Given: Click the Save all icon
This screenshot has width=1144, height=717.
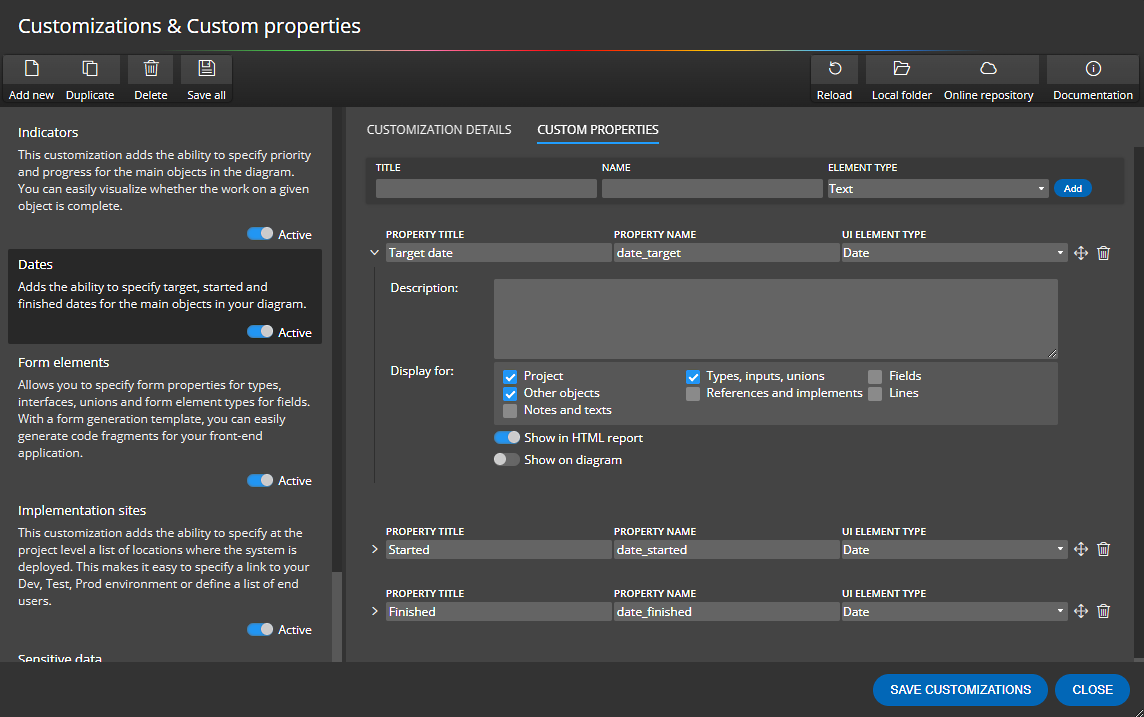Looking at the screenshot, I should pos(205,68).
